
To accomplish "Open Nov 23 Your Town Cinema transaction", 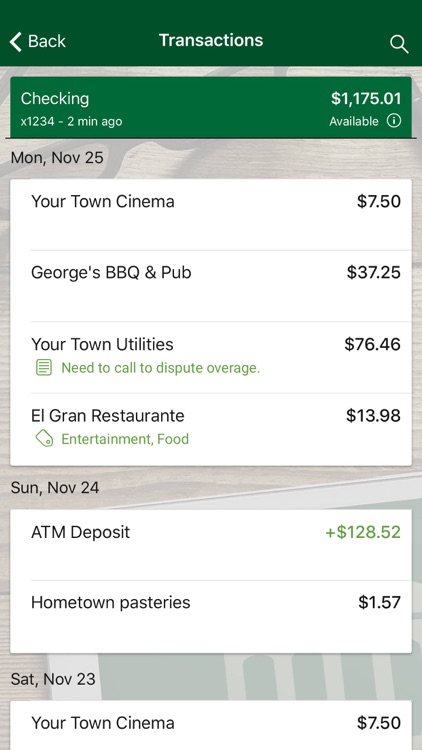I will click(211, 725).
